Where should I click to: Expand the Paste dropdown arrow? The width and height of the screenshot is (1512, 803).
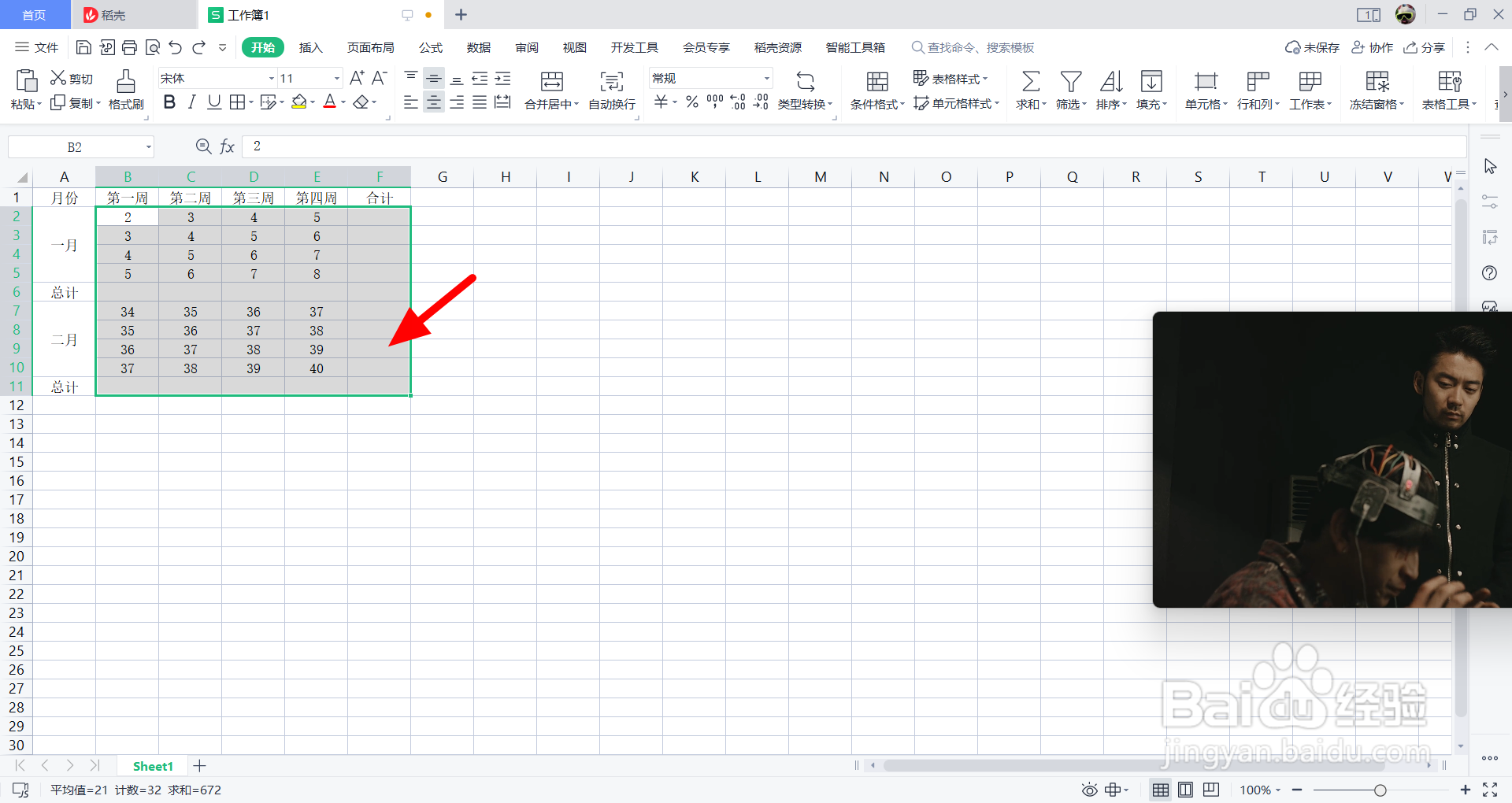pos(39,105)
